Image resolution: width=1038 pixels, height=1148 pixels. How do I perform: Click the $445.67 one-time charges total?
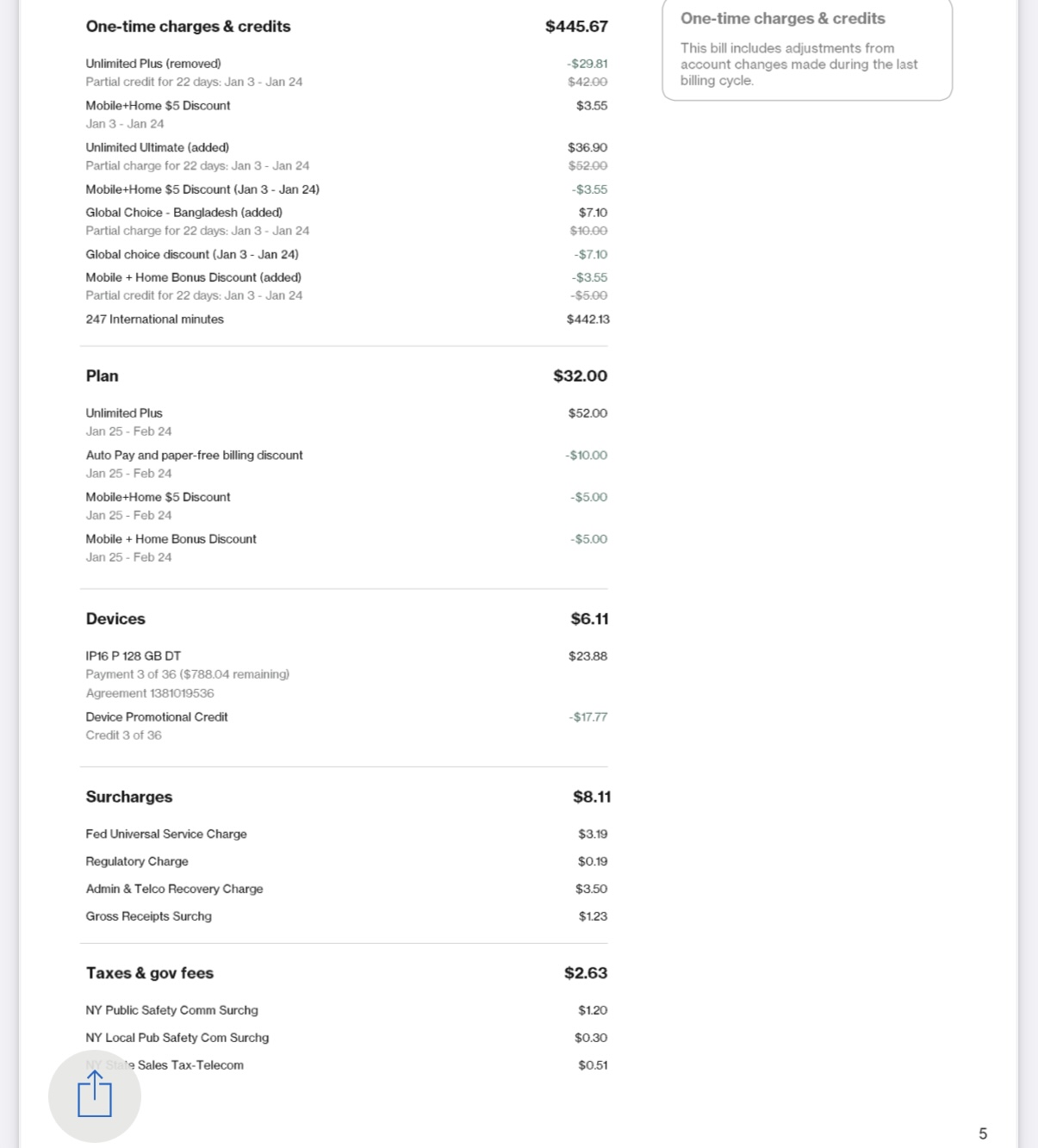(576, 27)
